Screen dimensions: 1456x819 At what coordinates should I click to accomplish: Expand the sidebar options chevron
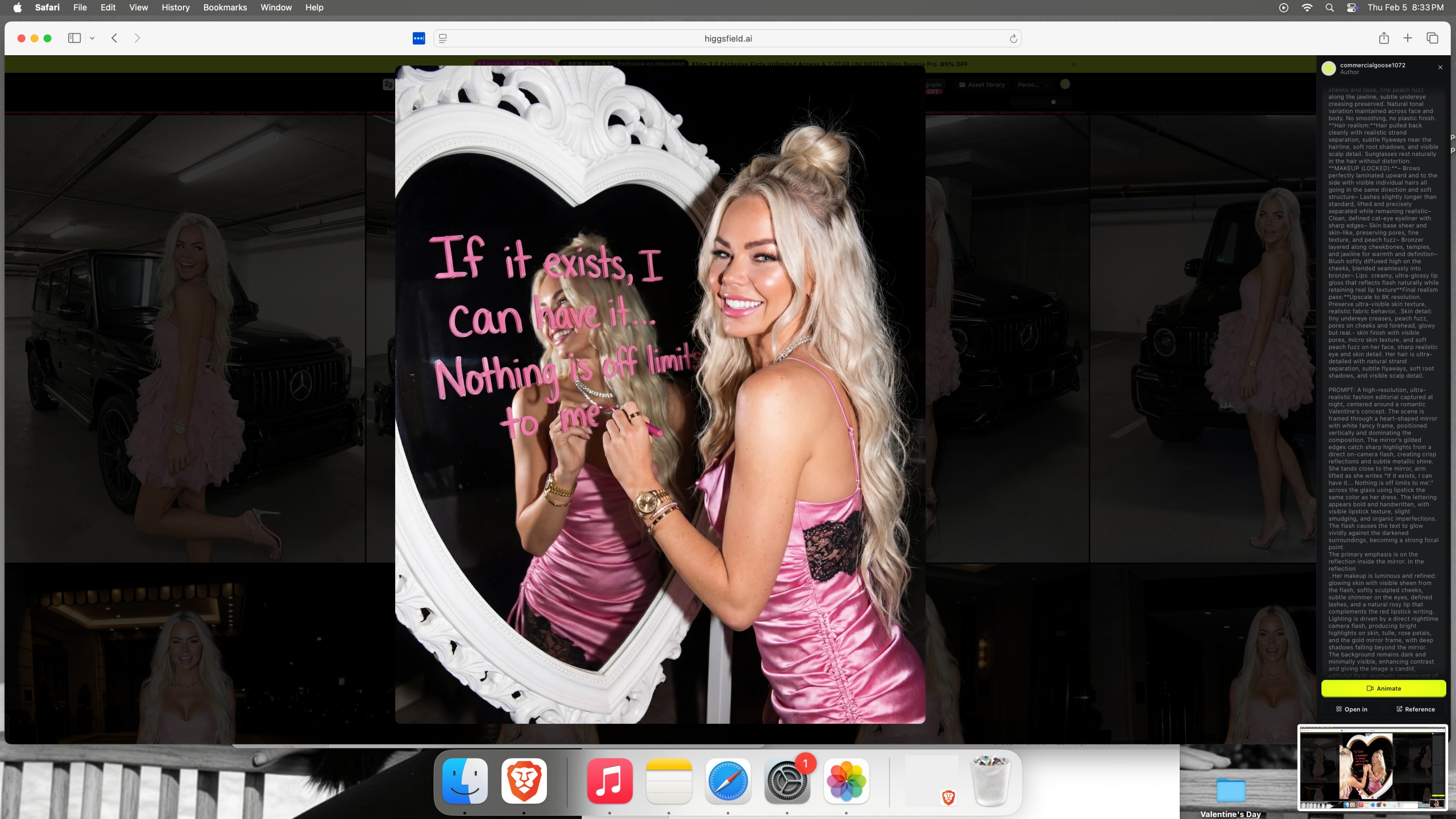pos(92,39)
